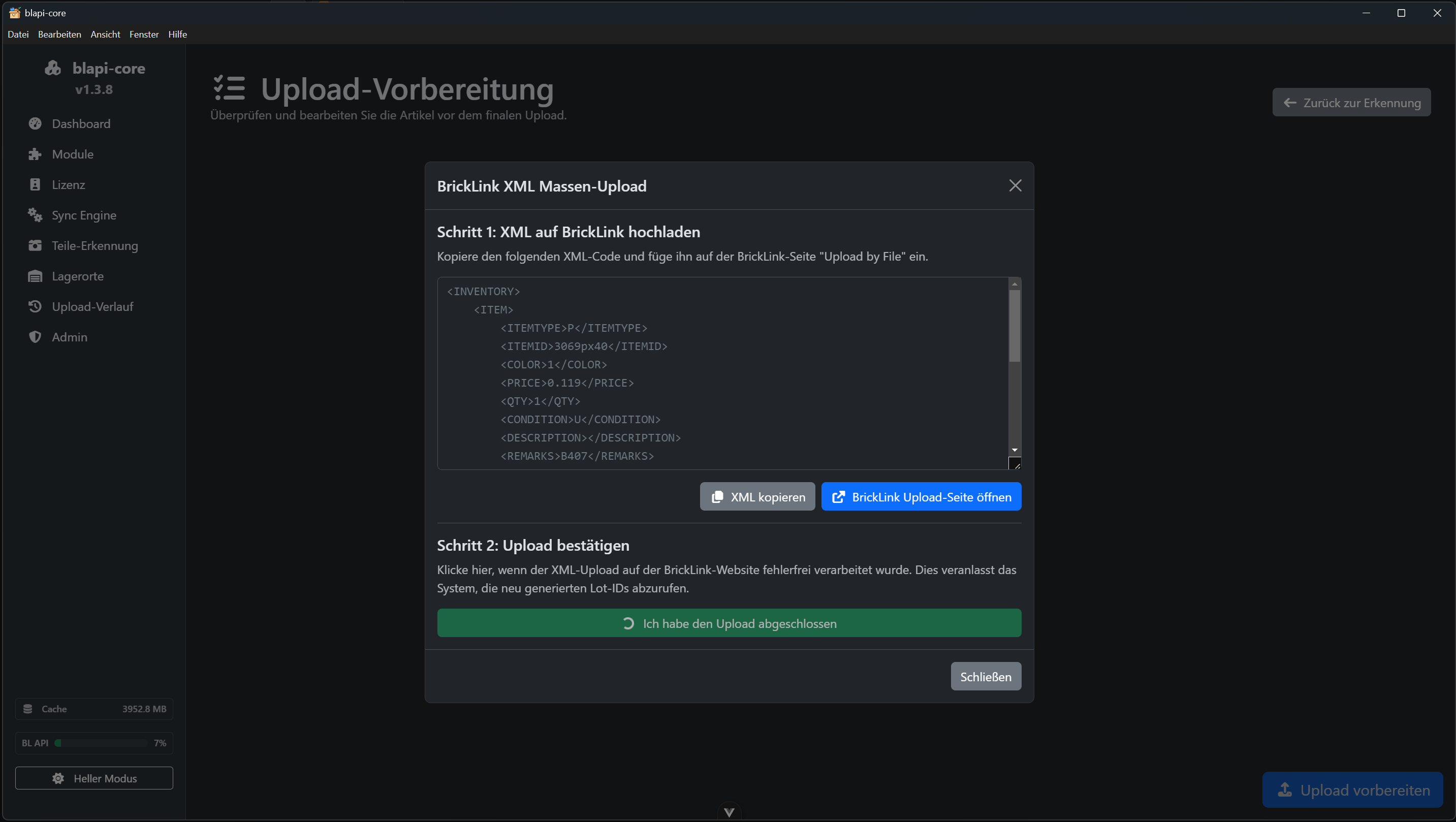Screen dimensions: 1456x822
Task: Click the Sync Engine gears icon
Action: coord(35,215)
